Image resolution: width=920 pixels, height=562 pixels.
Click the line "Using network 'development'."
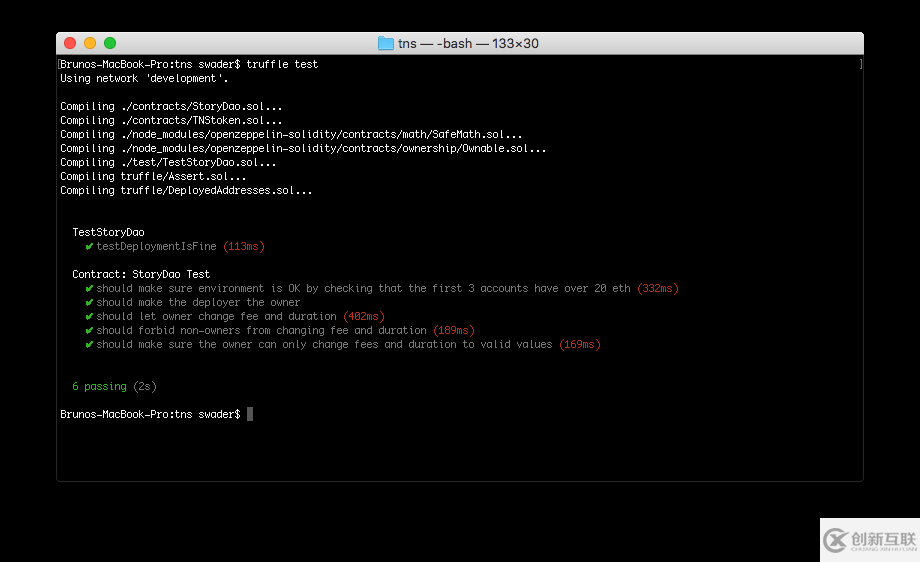[x=144, y=78]
